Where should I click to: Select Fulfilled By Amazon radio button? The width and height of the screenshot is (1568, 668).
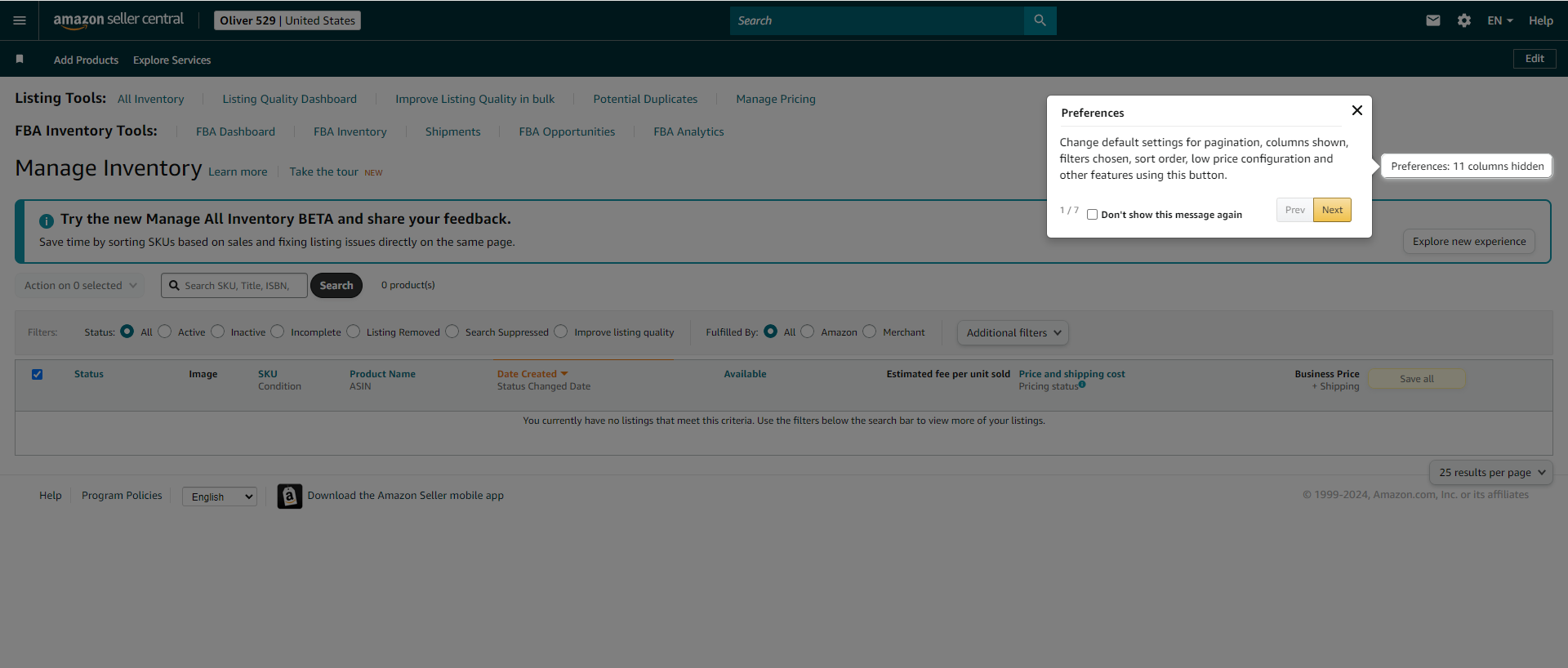coord(808,332)
